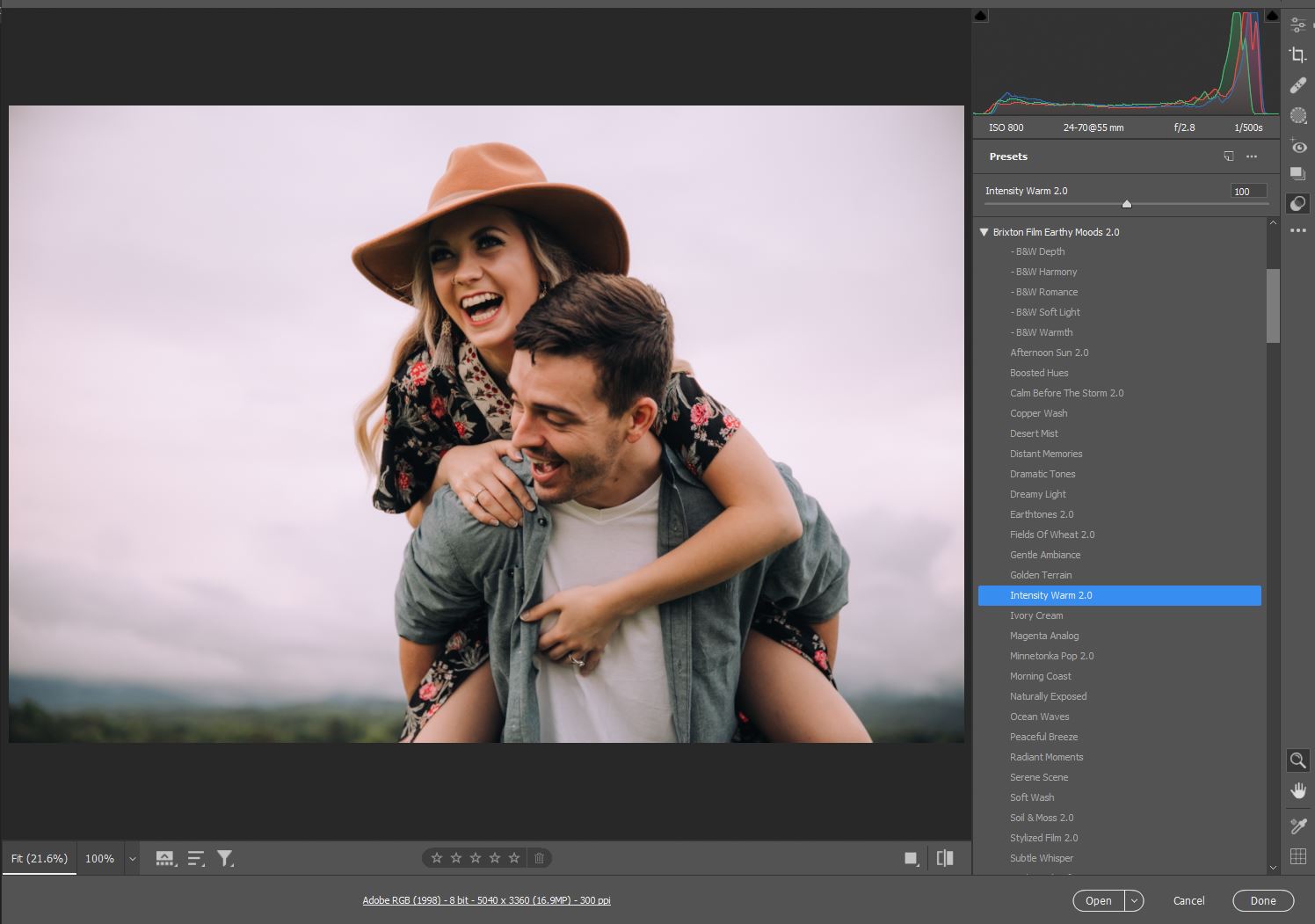Viewport: 1315px width, 924px height.
Task: Apply the Golden Terrain preset
Action: tap(1041, 575)
